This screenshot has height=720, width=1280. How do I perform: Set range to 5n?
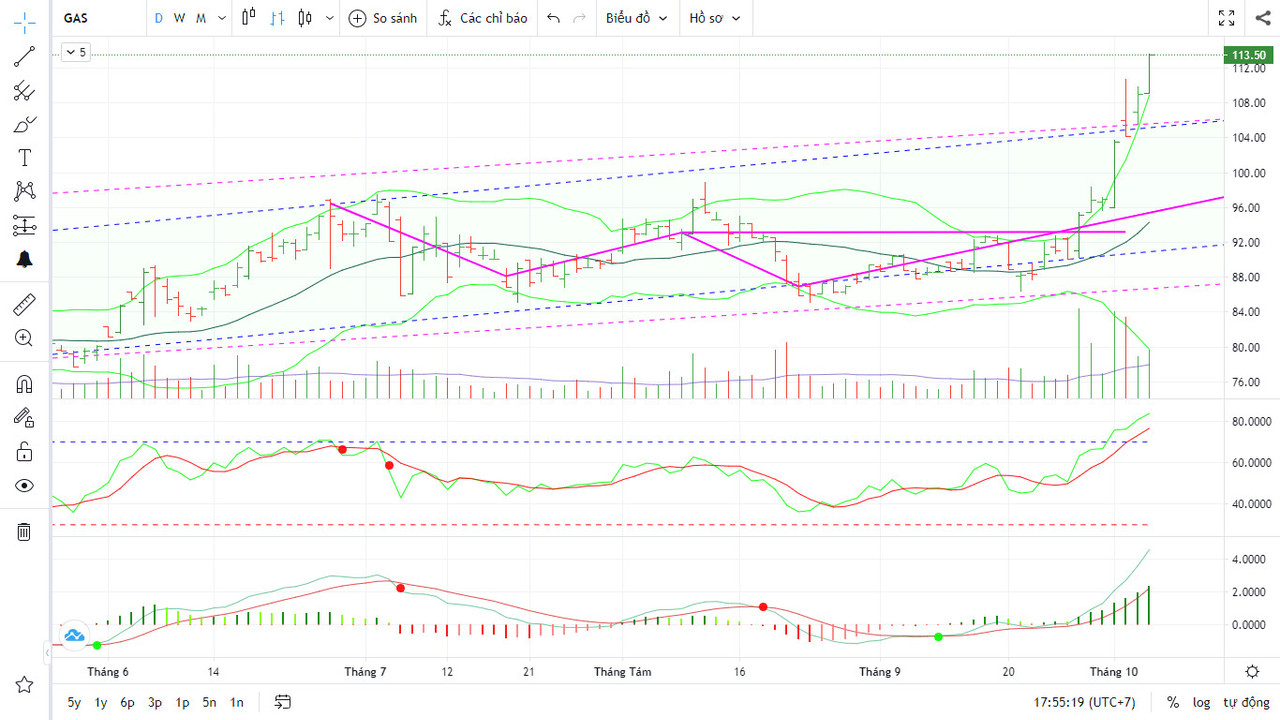[209, 702]
